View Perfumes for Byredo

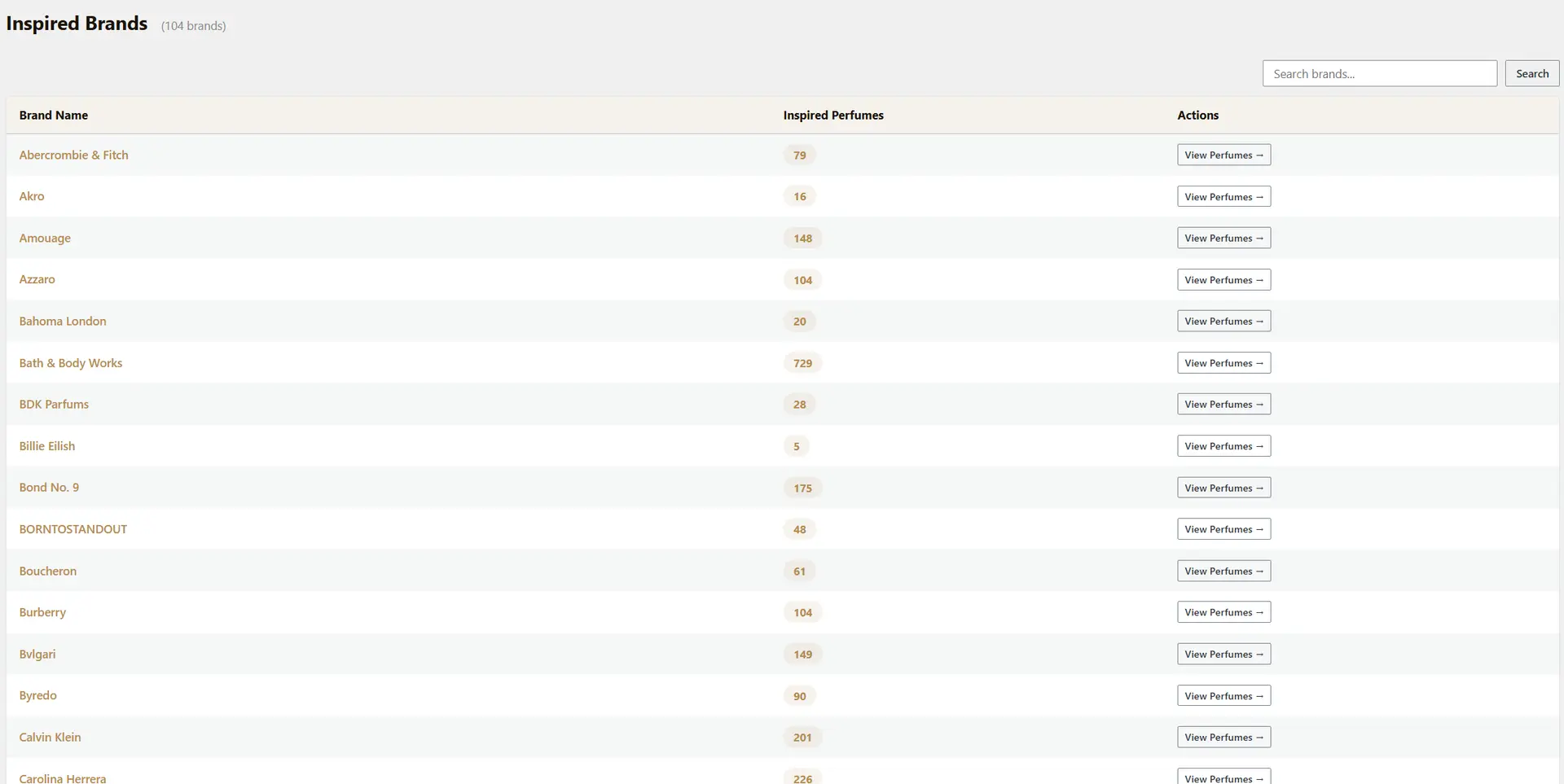tap(1224, 695)
